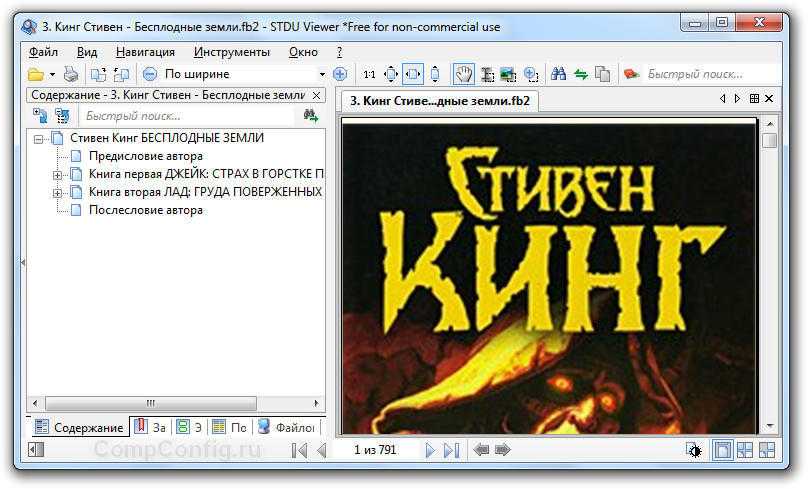This screenshot has height=489, width=808.
Task: Print the document with the printer icon
Action: pos(71,75)
